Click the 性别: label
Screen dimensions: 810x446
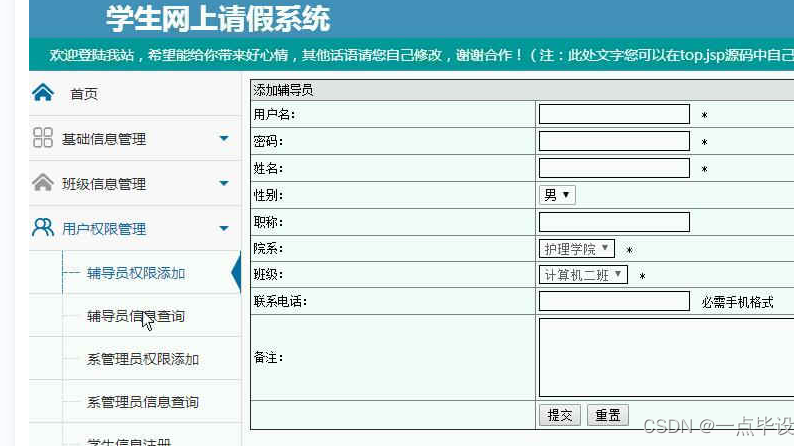pyautogui.click(x=268, y=195)
